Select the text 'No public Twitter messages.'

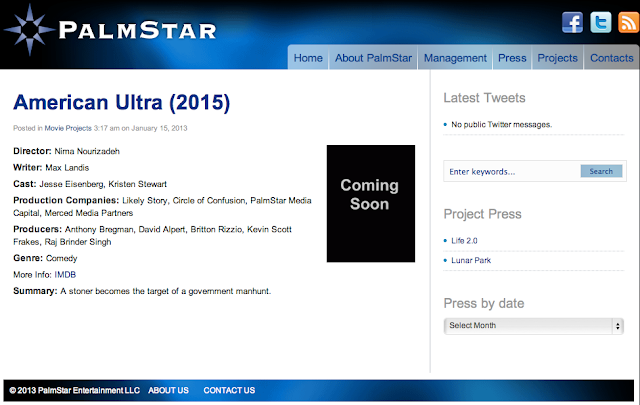(x=501, y=125)
